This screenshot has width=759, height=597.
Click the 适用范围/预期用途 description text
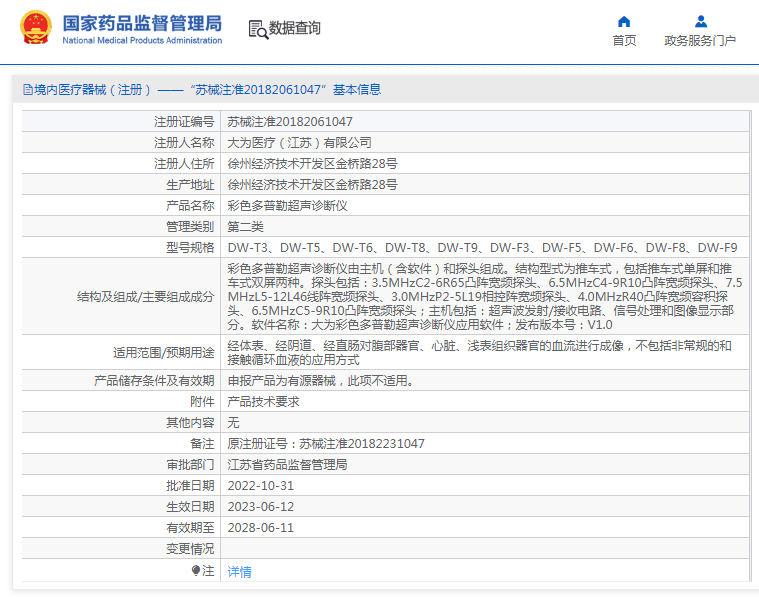pos(479,352)
